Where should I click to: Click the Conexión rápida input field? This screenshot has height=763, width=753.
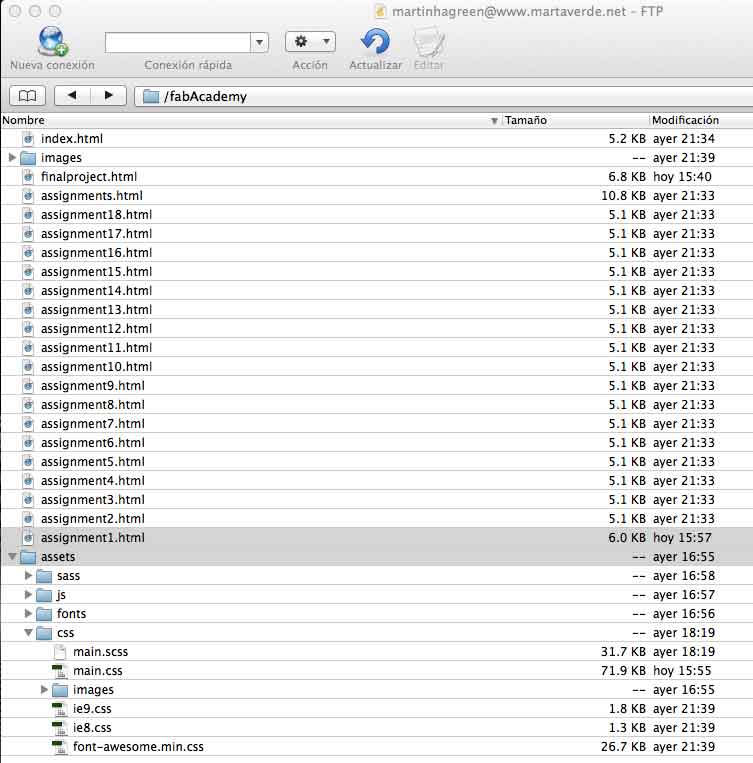178,43
